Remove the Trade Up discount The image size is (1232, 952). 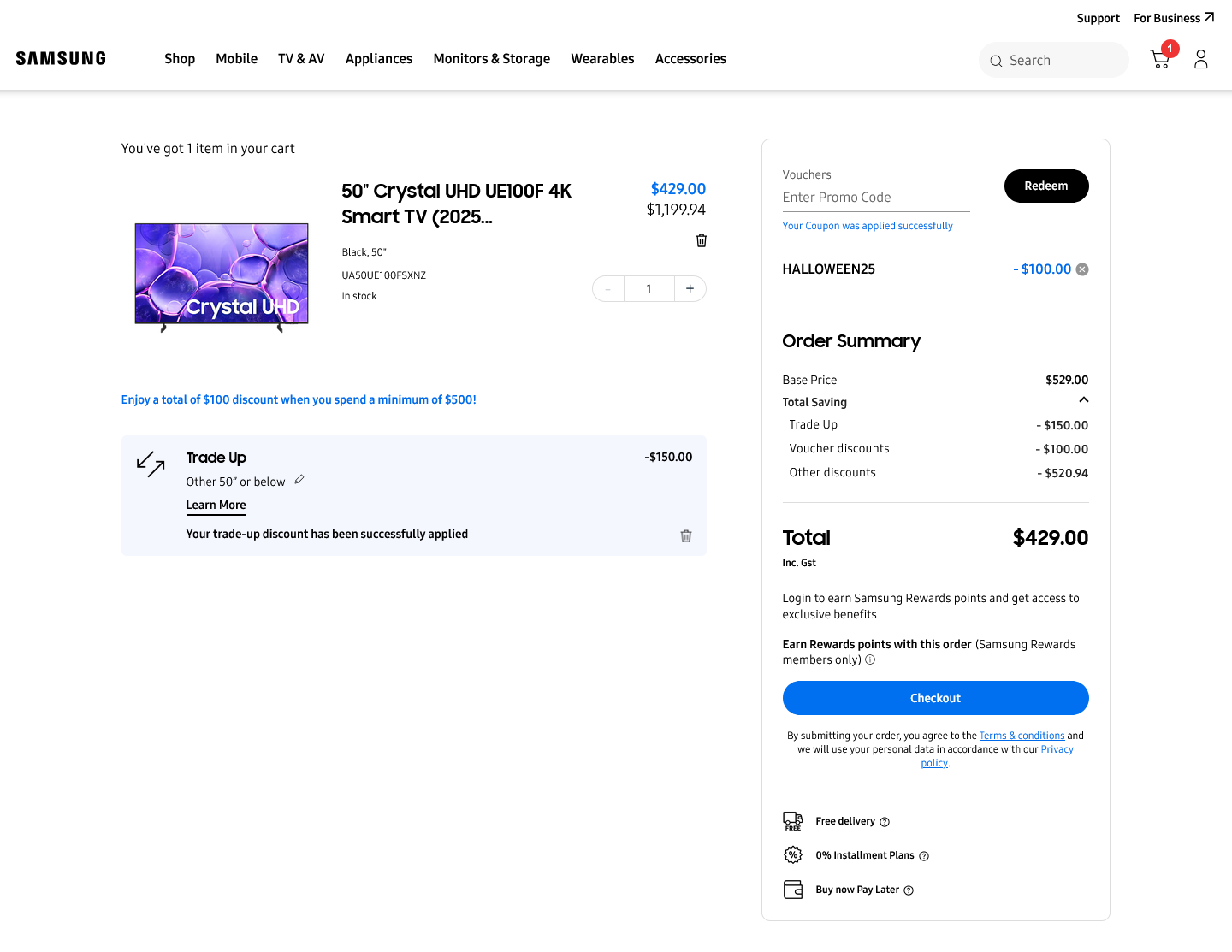686,536
